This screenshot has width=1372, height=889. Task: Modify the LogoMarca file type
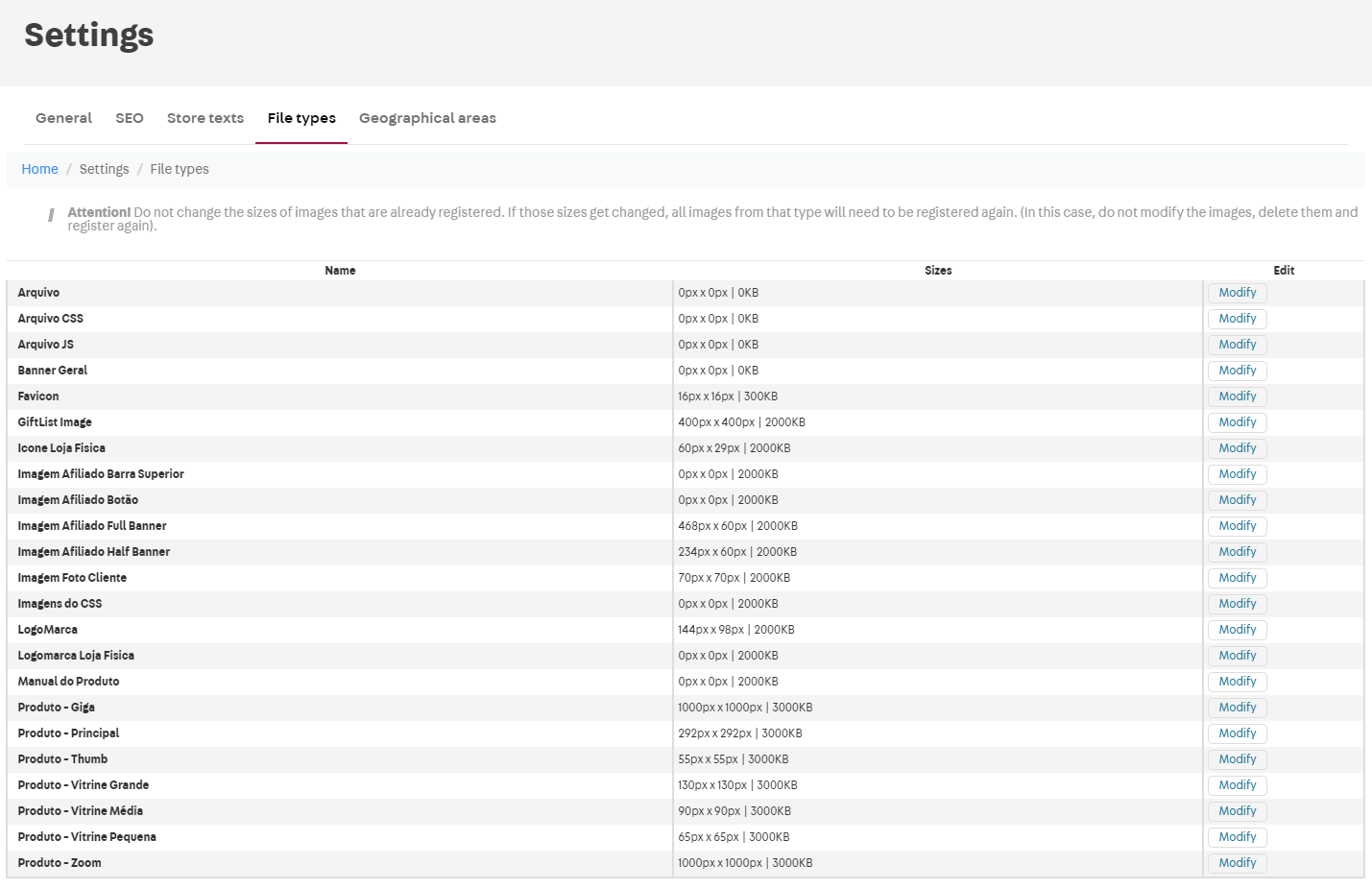(1237, 630)
